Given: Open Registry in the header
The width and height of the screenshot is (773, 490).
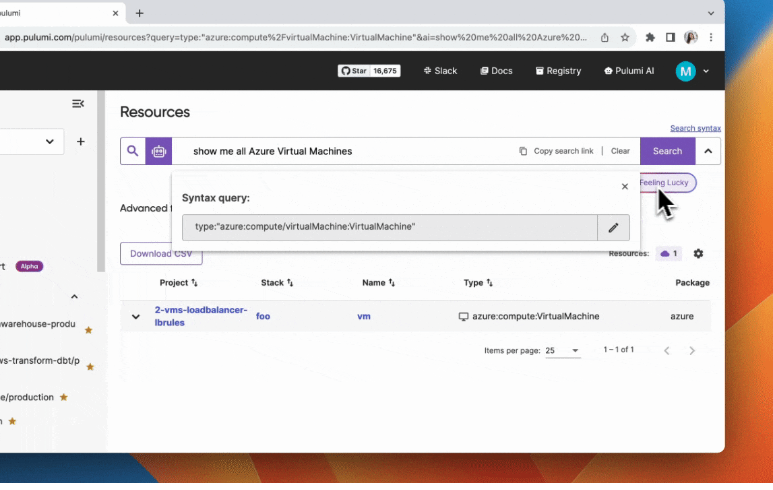Looking at the screenshot, I should click(559, 71).
